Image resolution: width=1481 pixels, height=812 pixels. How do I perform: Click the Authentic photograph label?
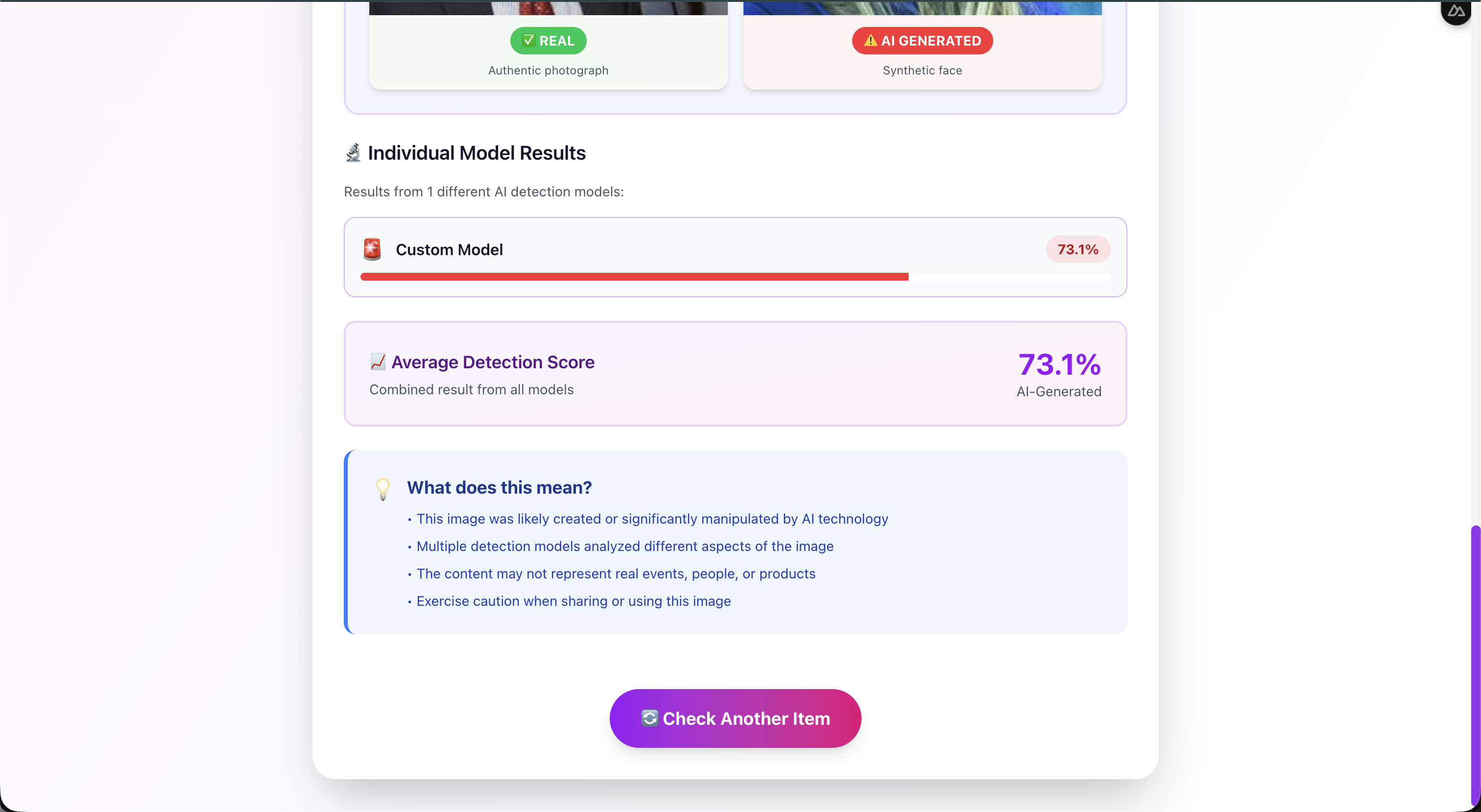548,70
